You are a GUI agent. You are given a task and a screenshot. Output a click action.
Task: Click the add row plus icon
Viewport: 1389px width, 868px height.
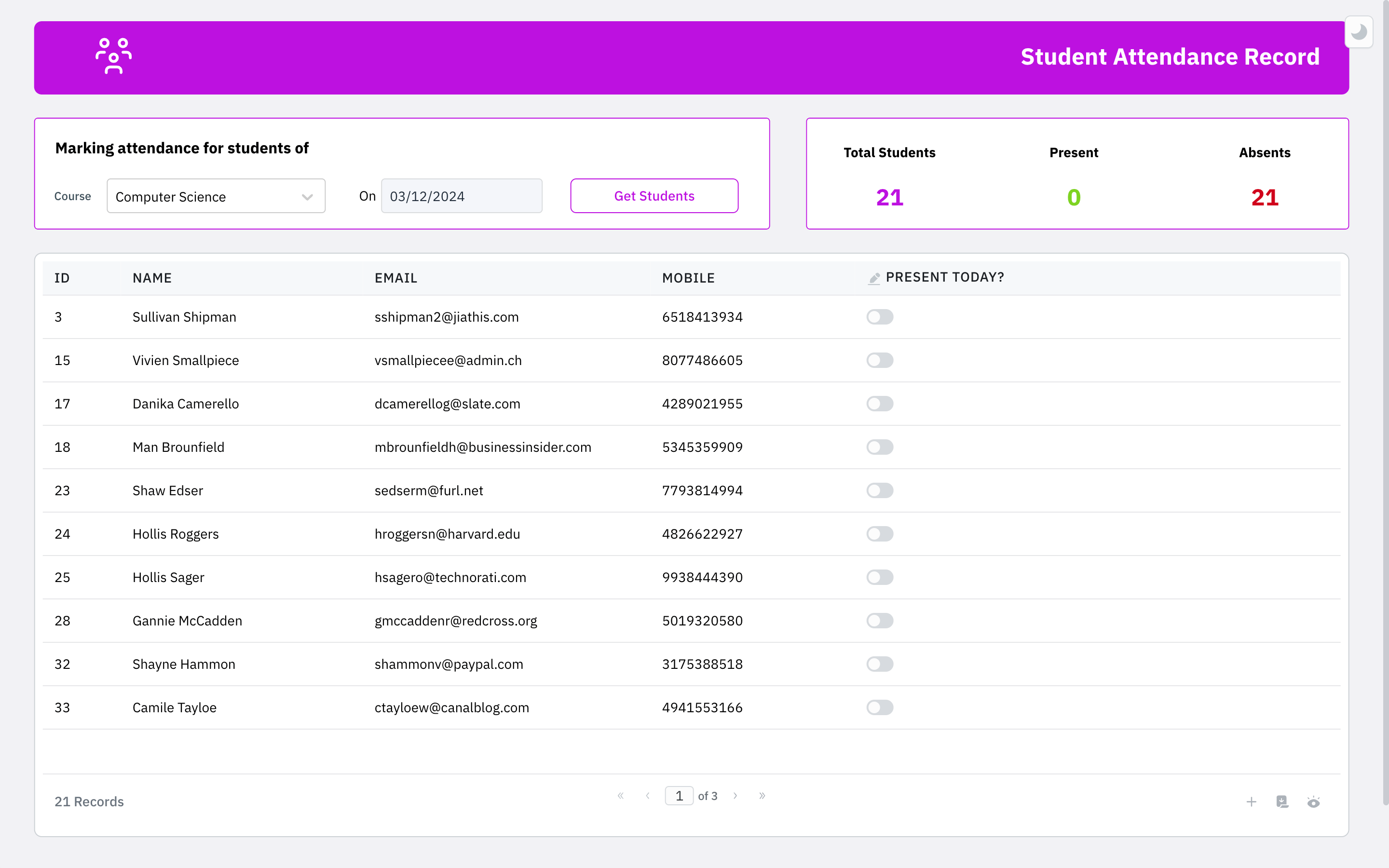tap(1251, 801)
